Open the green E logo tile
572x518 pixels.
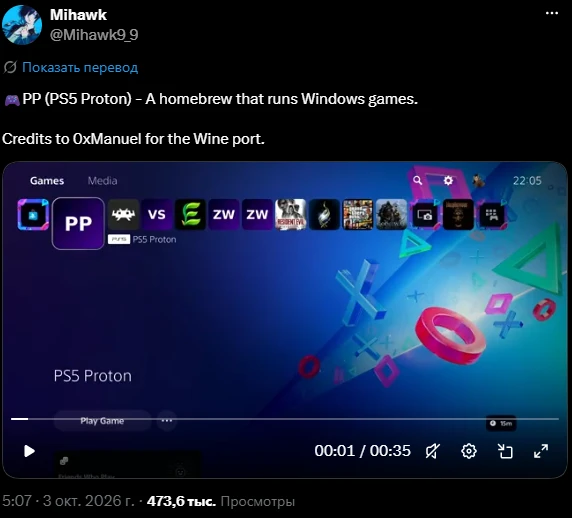click(x=190, y=214)
